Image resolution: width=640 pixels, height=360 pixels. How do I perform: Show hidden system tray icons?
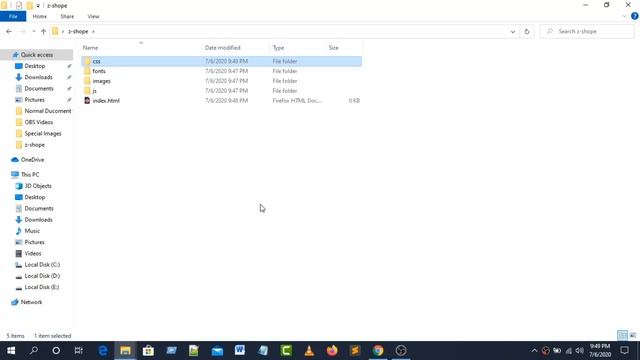tap(534, 351)
